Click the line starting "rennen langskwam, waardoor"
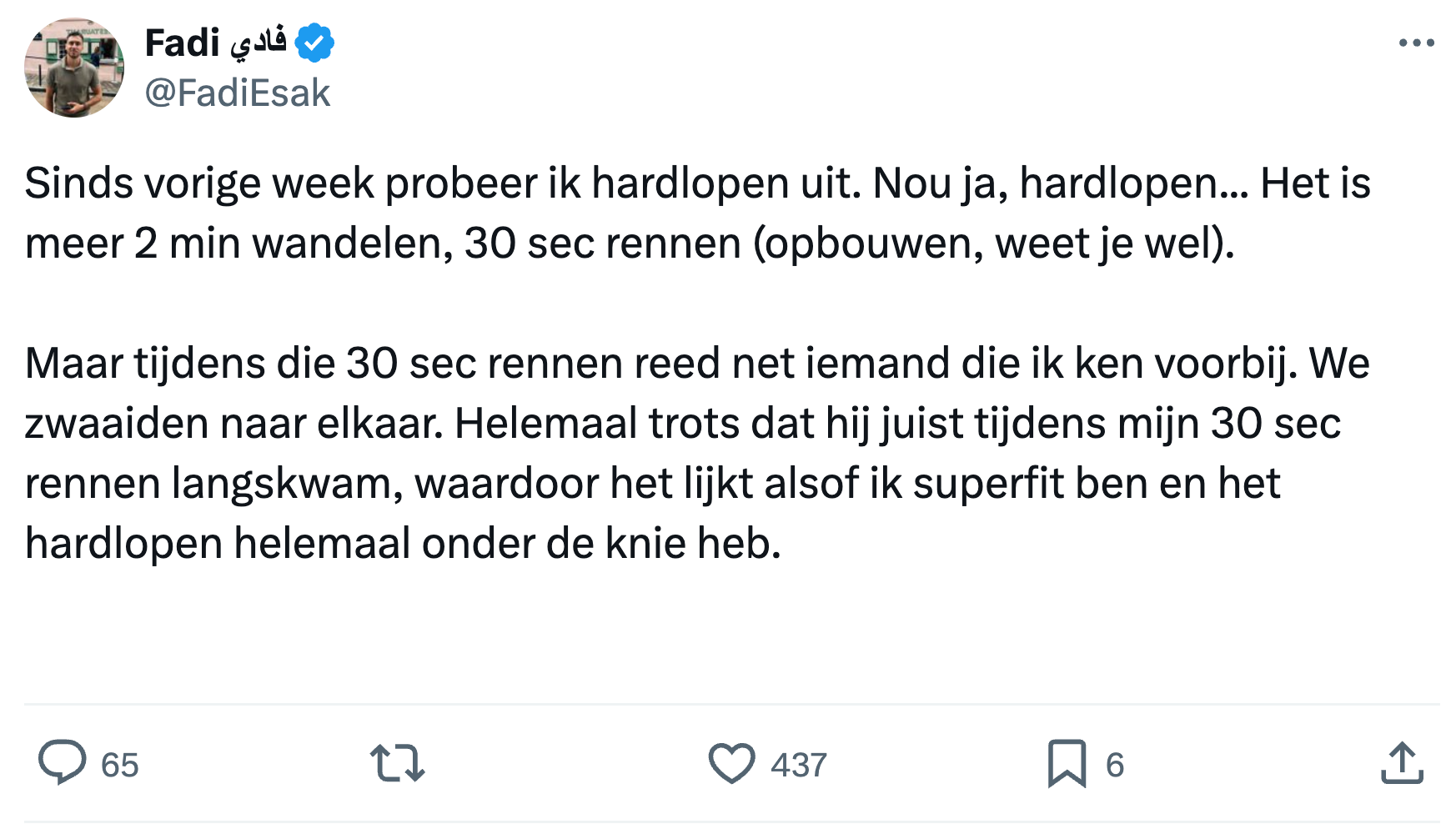This screenshot has width=1456, height=824. 652,484
